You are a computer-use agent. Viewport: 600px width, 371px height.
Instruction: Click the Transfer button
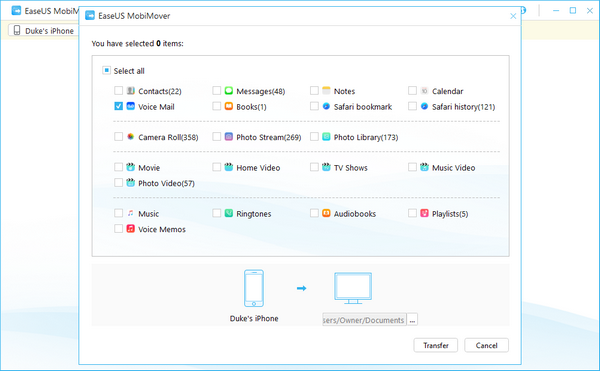(436, 345)
